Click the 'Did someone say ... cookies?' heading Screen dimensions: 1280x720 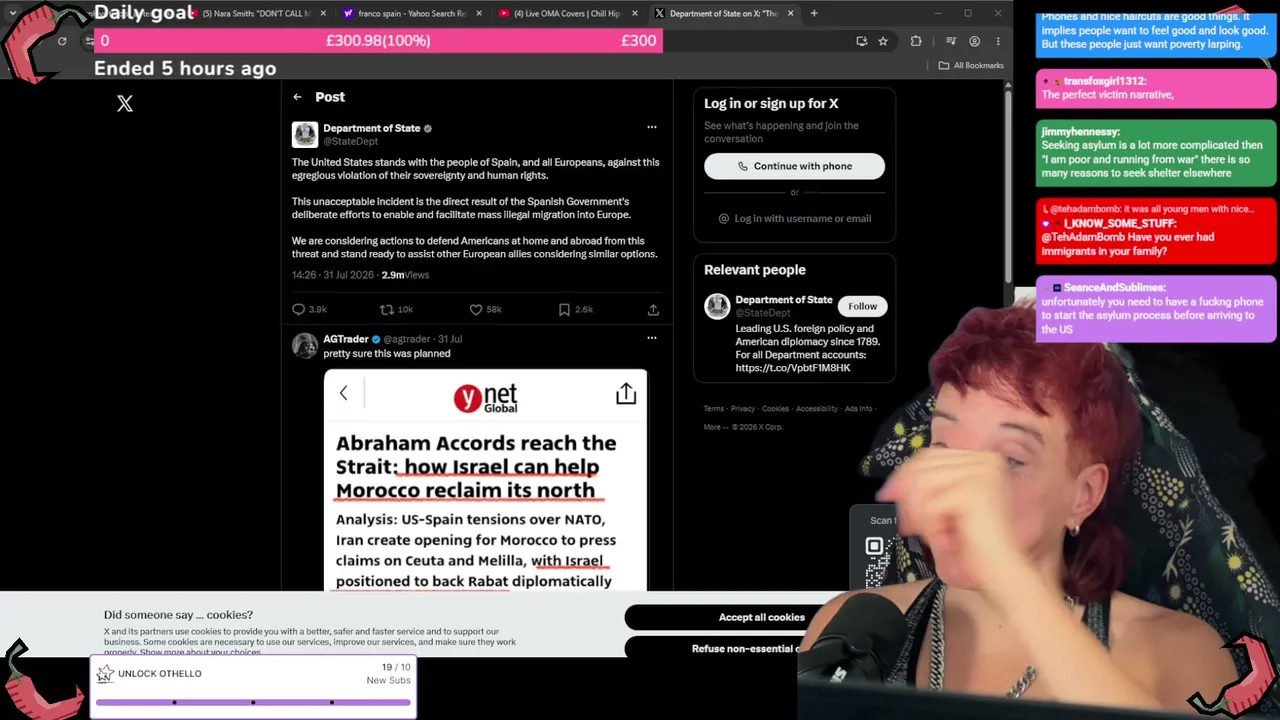(x=178, y=615)
